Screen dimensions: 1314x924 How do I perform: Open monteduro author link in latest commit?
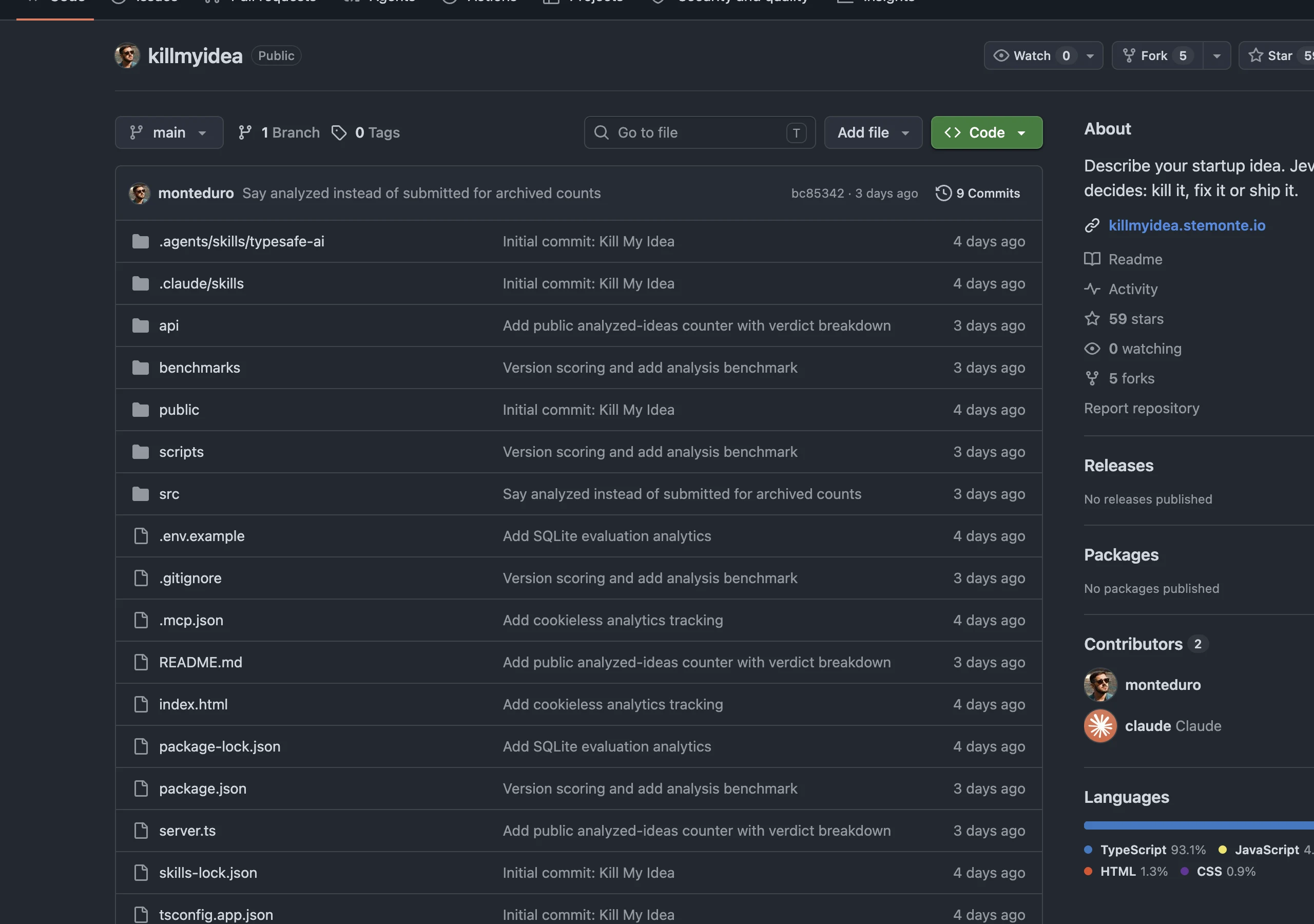[x=196, y=193]
